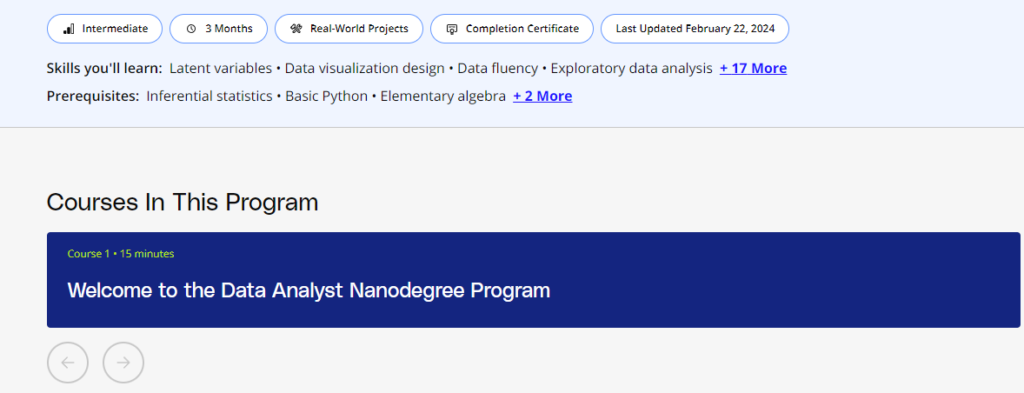This screenshot has height=393, width=1024.
Task: Click the 'Inferential statistics' prerequisite text
Action: point(210,96)
